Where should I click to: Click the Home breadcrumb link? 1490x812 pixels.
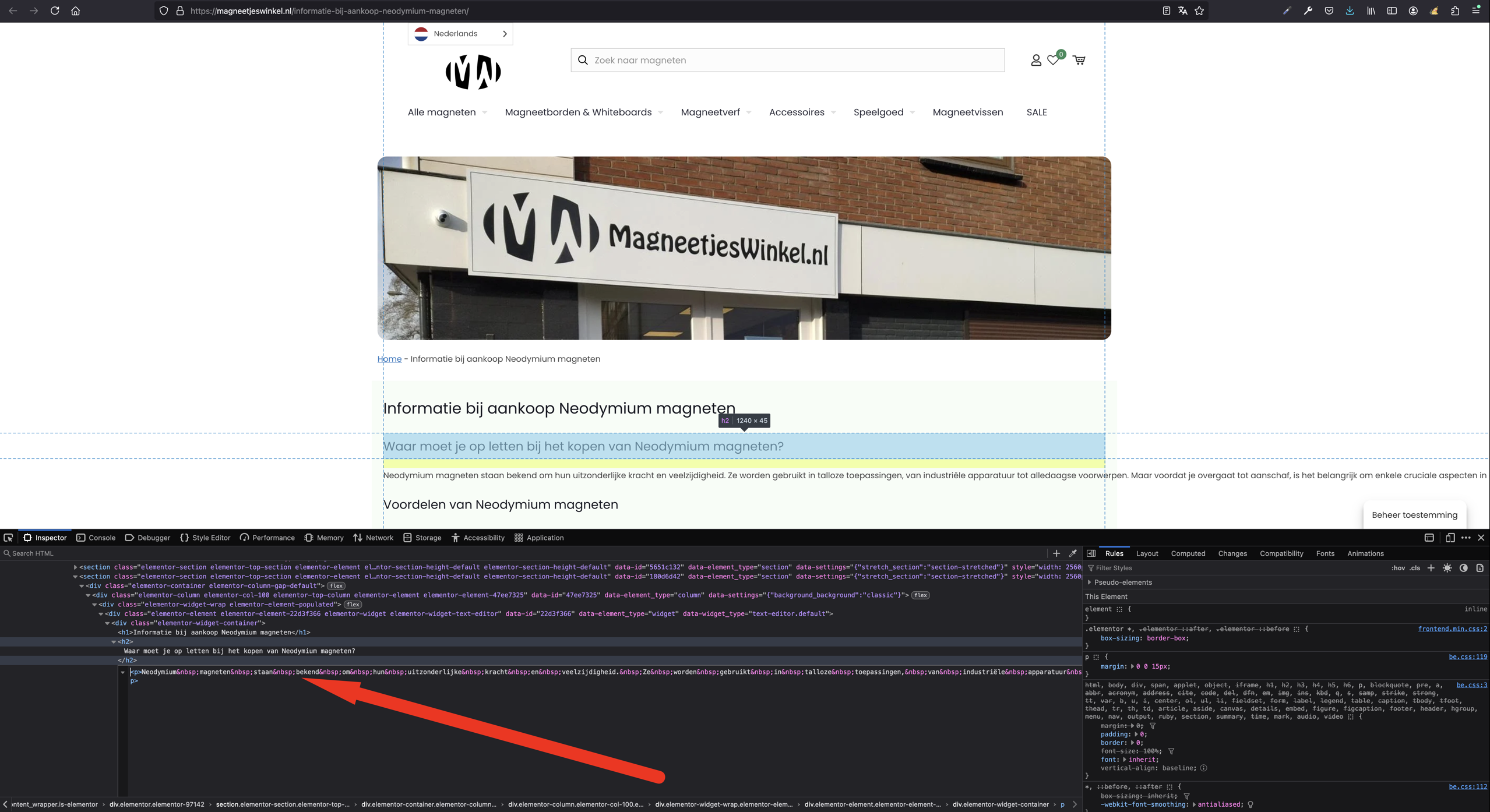click(389, 359)
